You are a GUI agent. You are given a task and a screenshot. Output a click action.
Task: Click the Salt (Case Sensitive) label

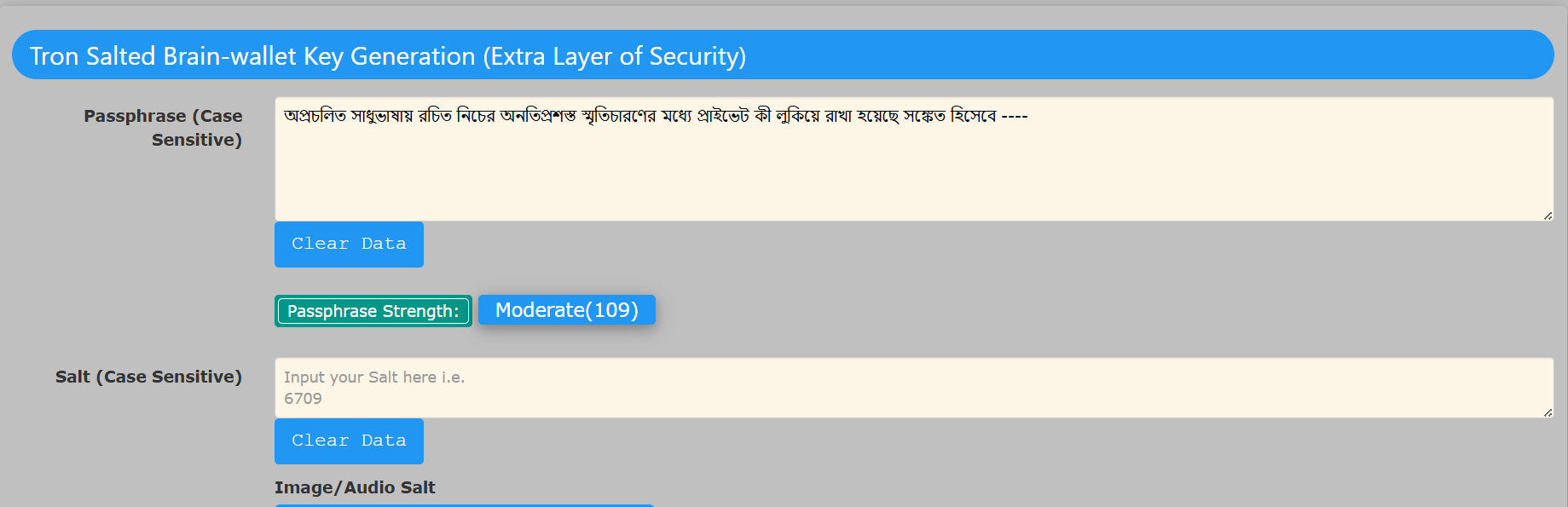coord(148,377)
